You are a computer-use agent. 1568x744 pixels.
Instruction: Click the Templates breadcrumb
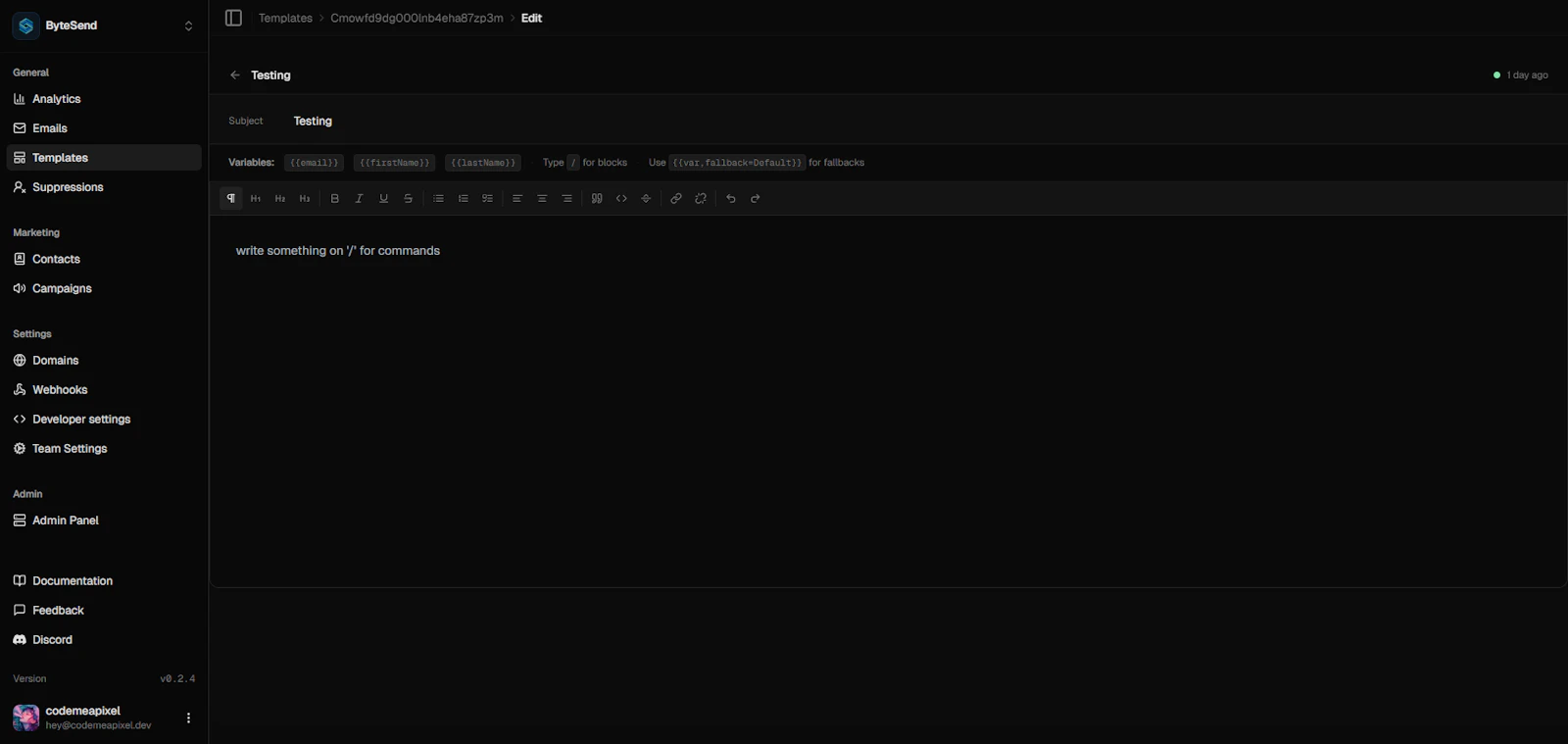pyautogui.click(x=285, y=18)
